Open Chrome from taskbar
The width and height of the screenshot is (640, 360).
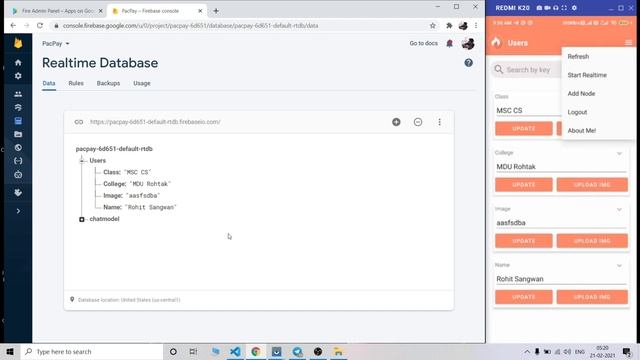tap(256, 352)
